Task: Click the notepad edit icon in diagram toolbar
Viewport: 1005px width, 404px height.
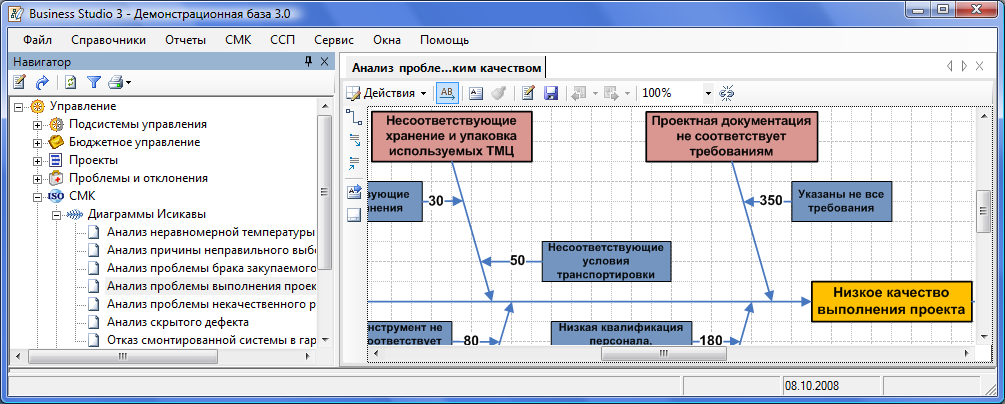Action: coord(528,92)
